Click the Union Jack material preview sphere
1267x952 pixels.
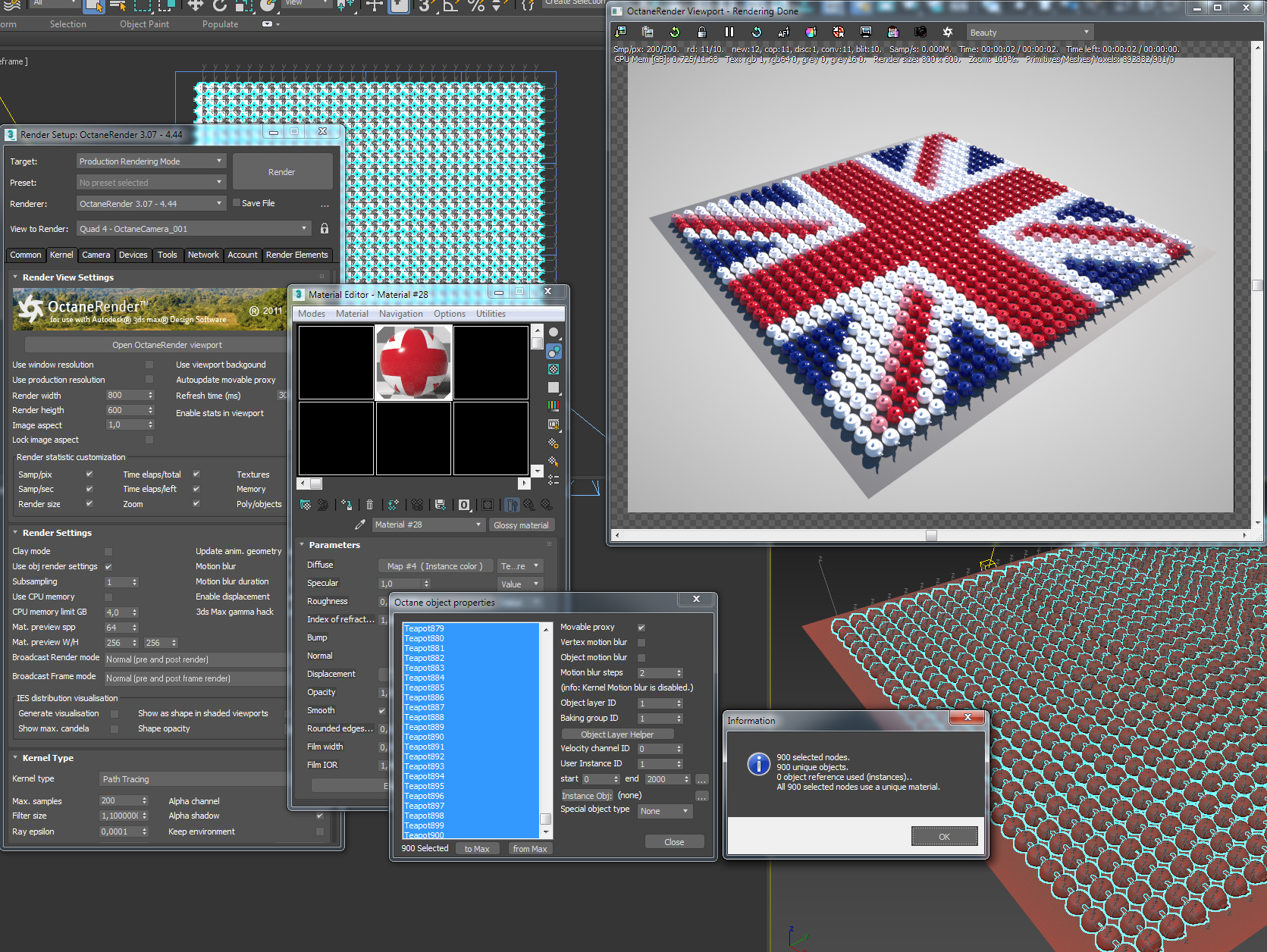413,363
